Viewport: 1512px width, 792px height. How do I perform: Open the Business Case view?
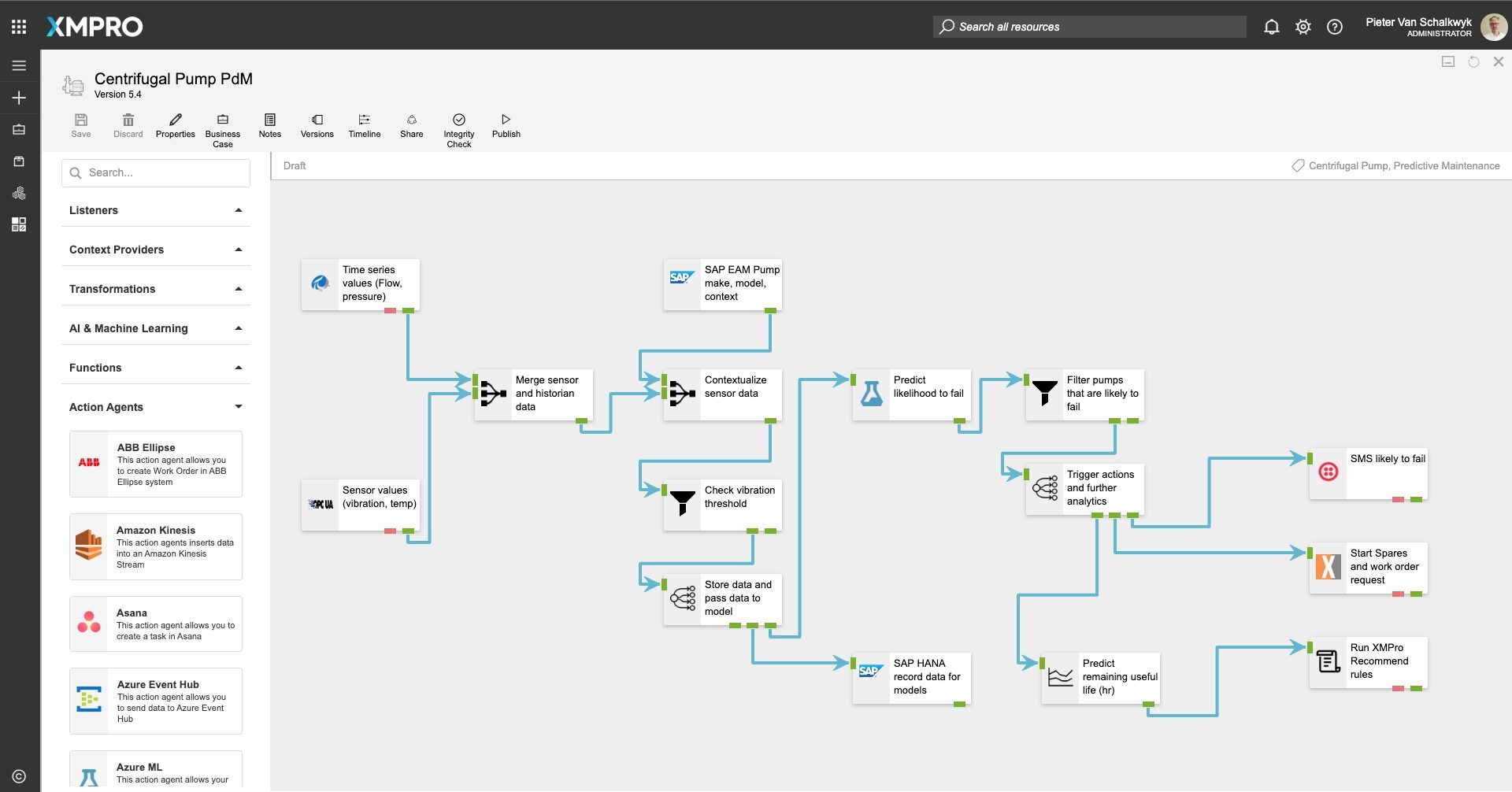(x=222, y=126)
